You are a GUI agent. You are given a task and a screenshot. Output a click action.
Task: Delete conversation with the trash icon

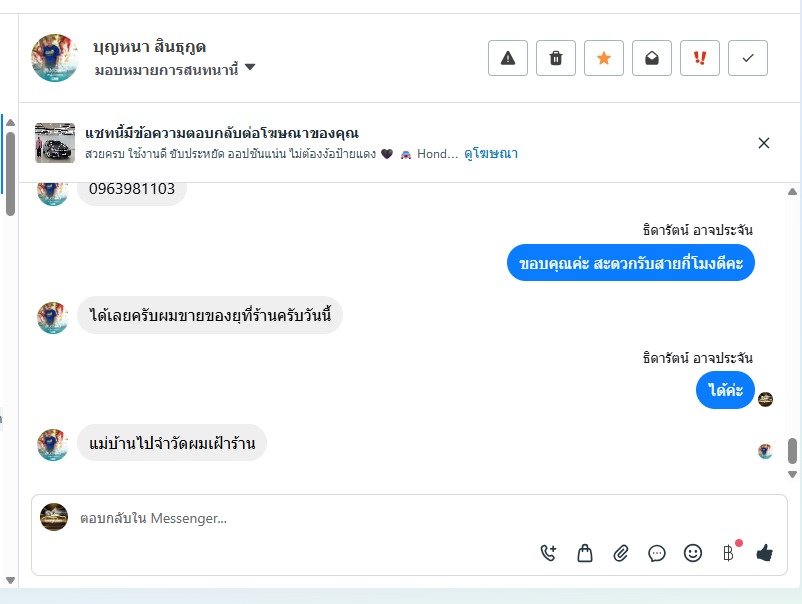click(x=556, y=58)
